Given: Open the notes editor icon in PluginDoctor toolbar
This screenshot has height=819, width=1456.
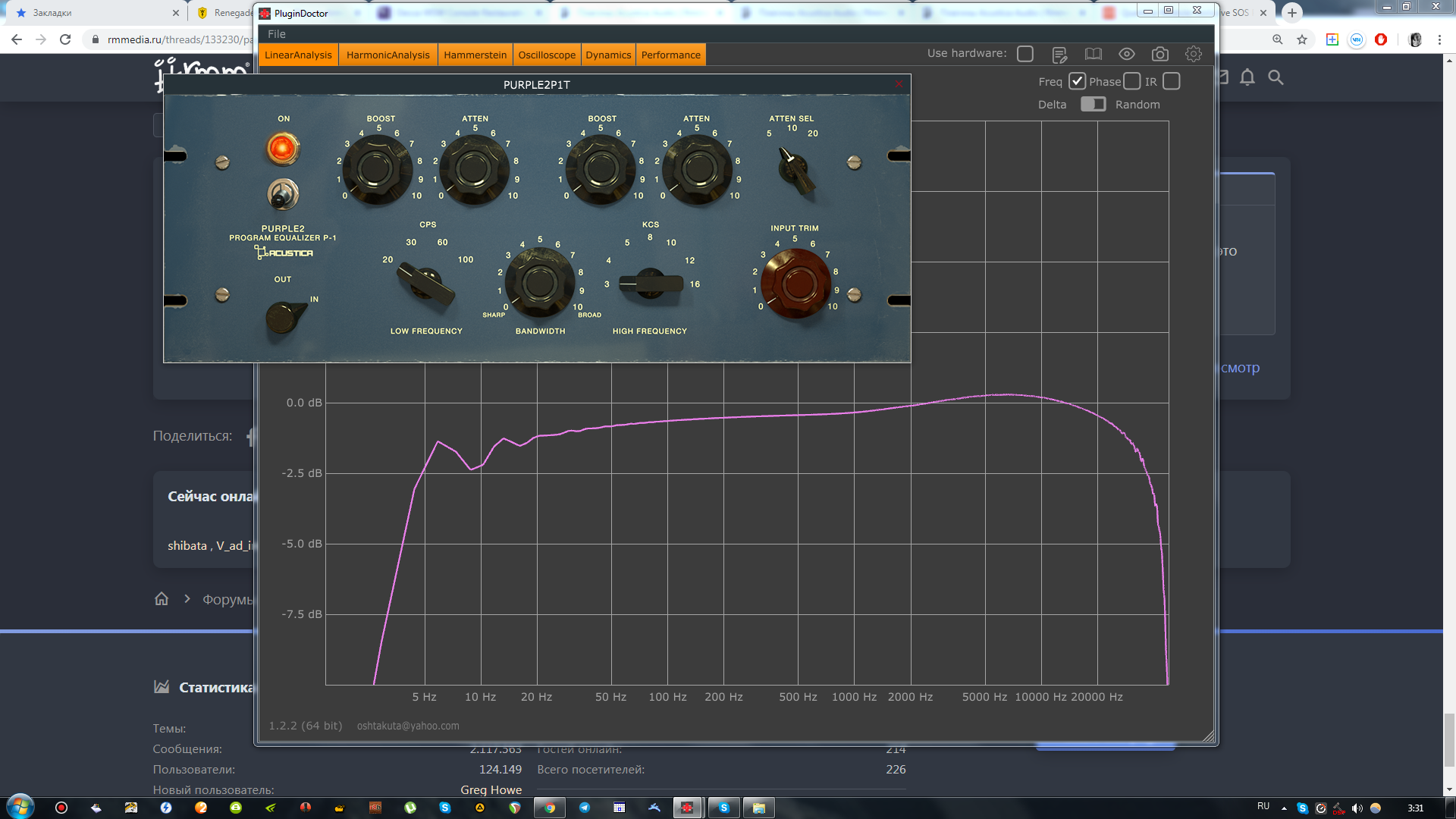Looking at the screenshot, I should click(1059, 54).
